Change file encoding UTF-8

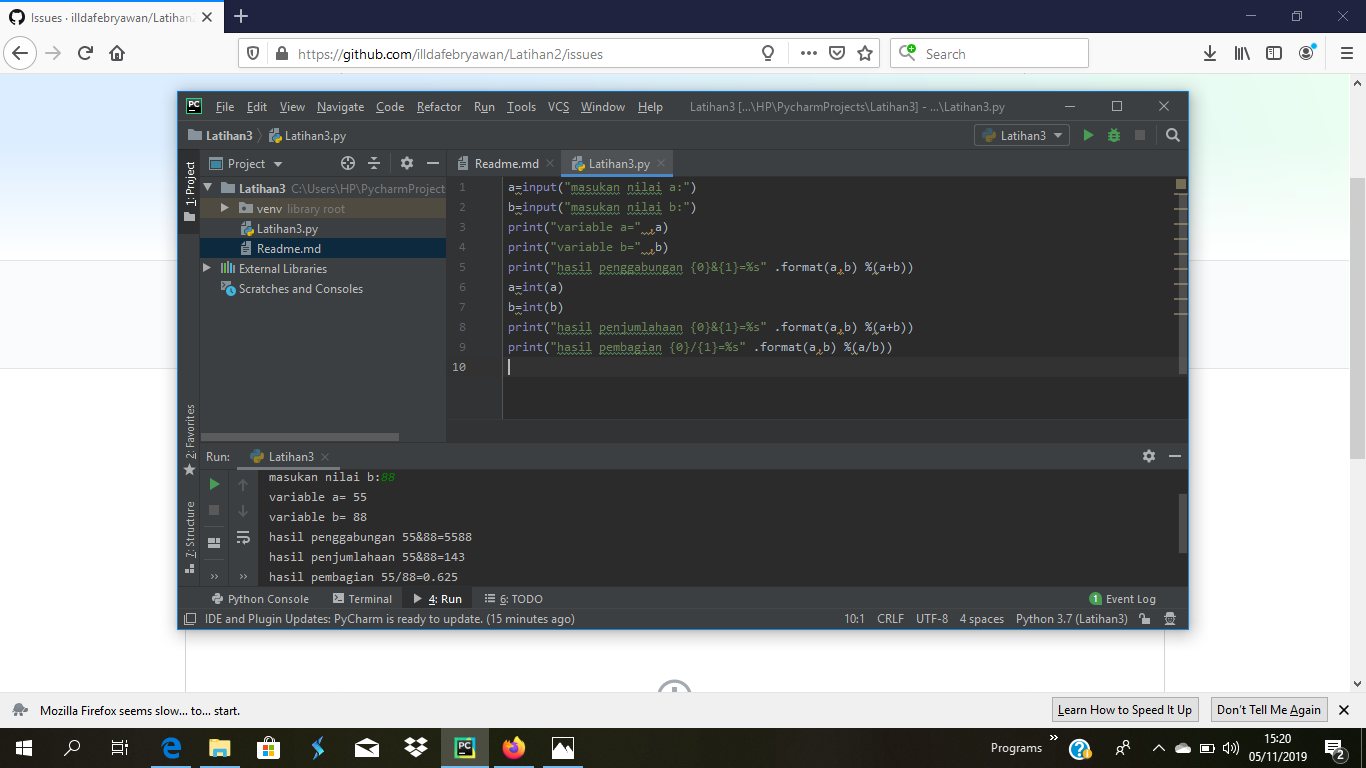pyautogui.click(x=932, y=619)
